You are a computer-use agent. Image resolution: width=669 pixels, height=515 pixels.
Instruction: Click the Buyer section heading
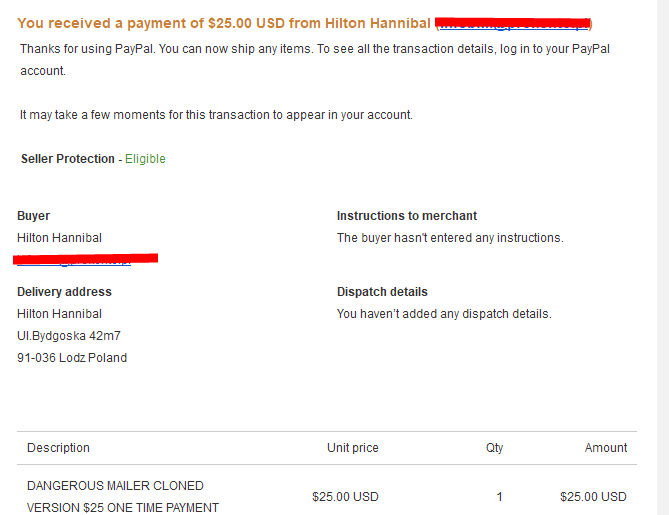pos(33,216)
